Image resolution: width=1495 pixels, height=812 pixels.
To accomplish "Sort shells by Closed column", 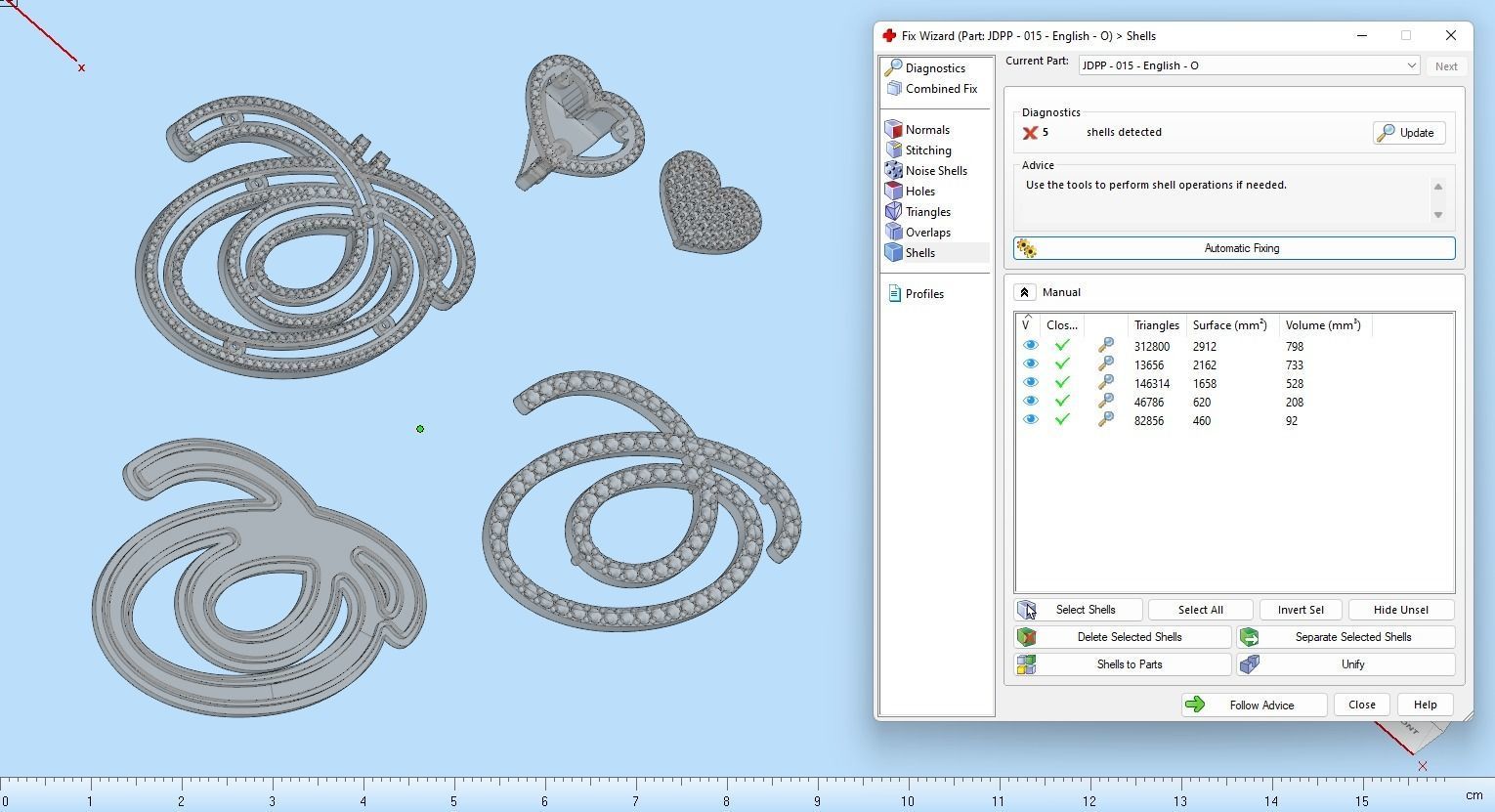I will (1062, 325).
